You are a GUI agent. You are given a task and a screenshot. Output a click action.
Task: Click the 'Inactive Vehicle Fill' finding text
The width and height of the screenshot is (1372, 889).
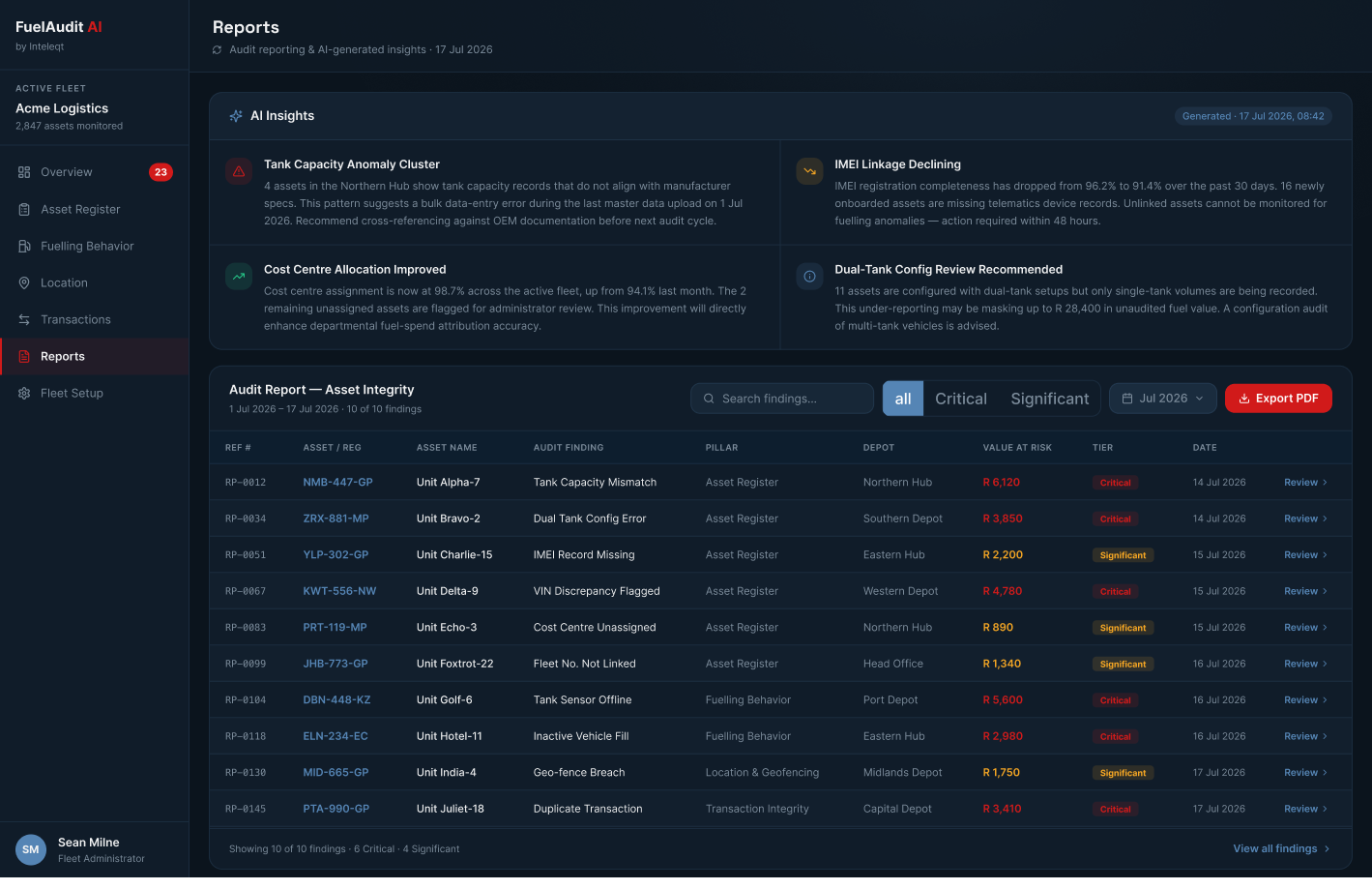coord(581,736)
